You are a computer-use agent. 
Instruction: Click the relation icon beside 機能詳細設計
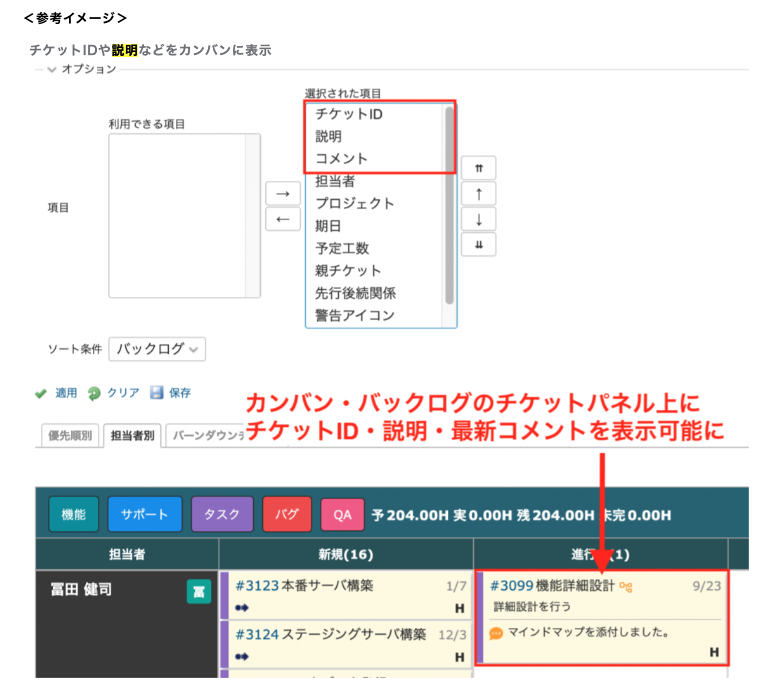coord(626,586)
